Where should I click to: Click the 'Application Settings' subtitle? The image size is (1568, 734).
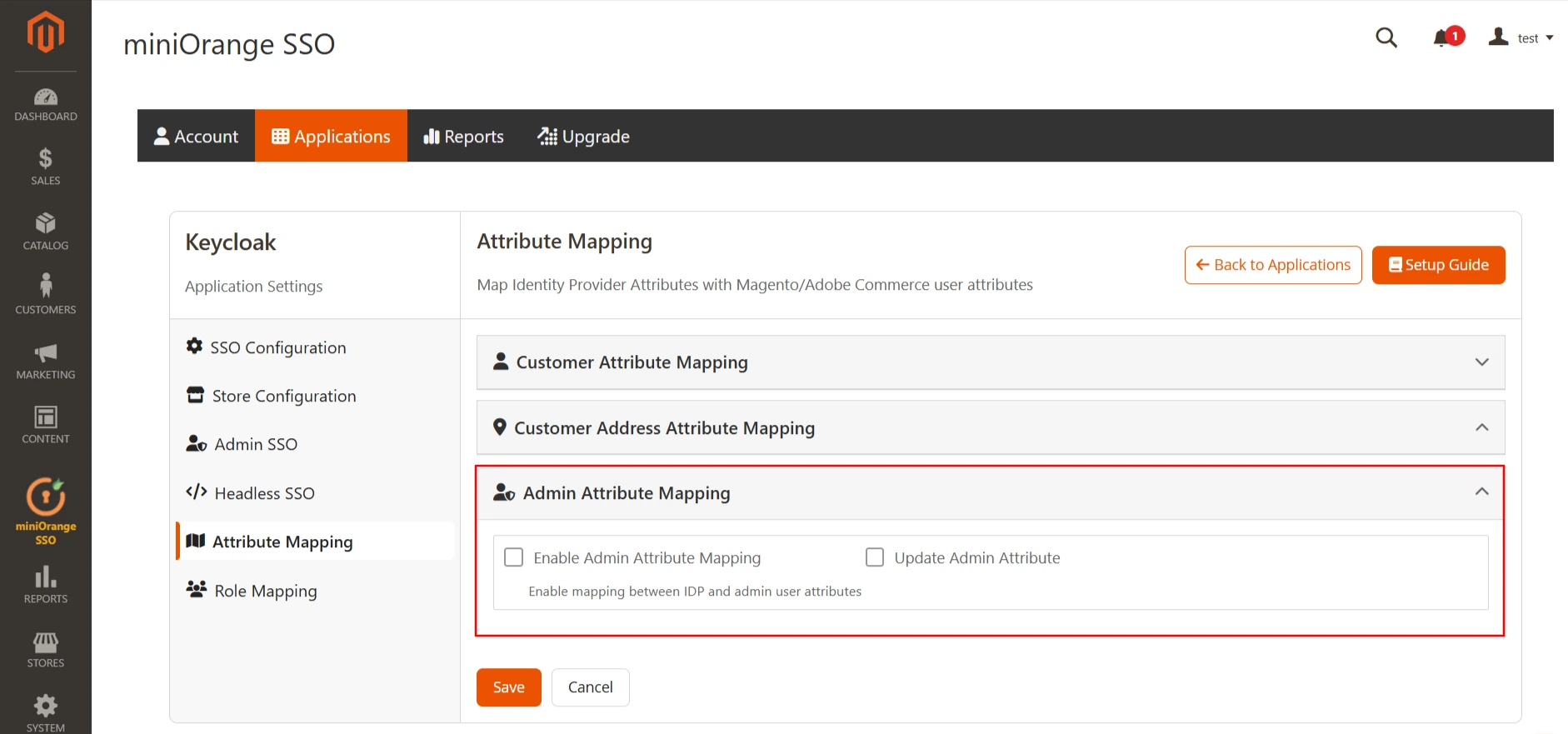click(x=253, y=287)
